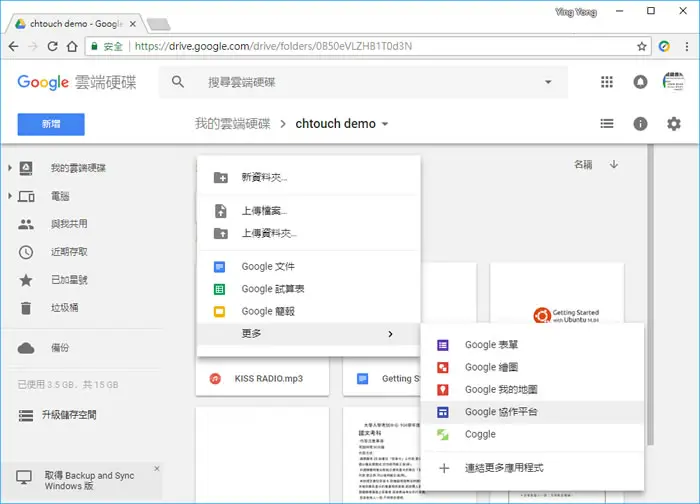Expand the 電腦 tree arrow
Screen dimensions: 700x504
click(10, 196)
